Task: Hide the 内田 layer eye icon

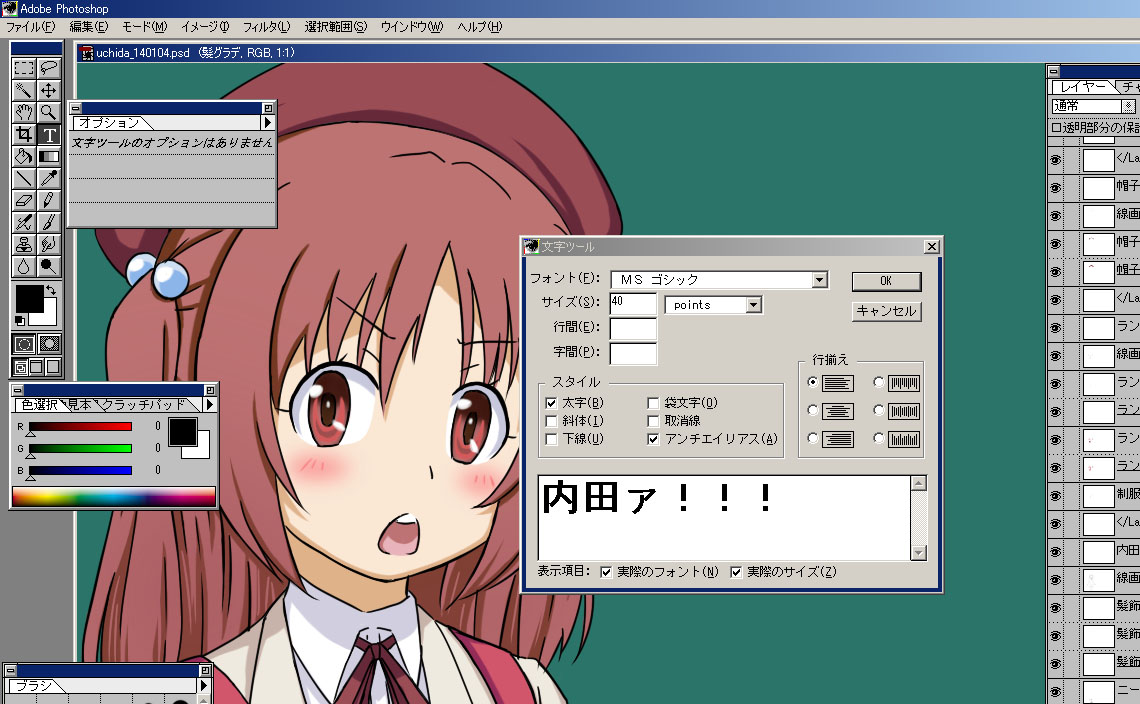Action: click(x=1056, y=552)
